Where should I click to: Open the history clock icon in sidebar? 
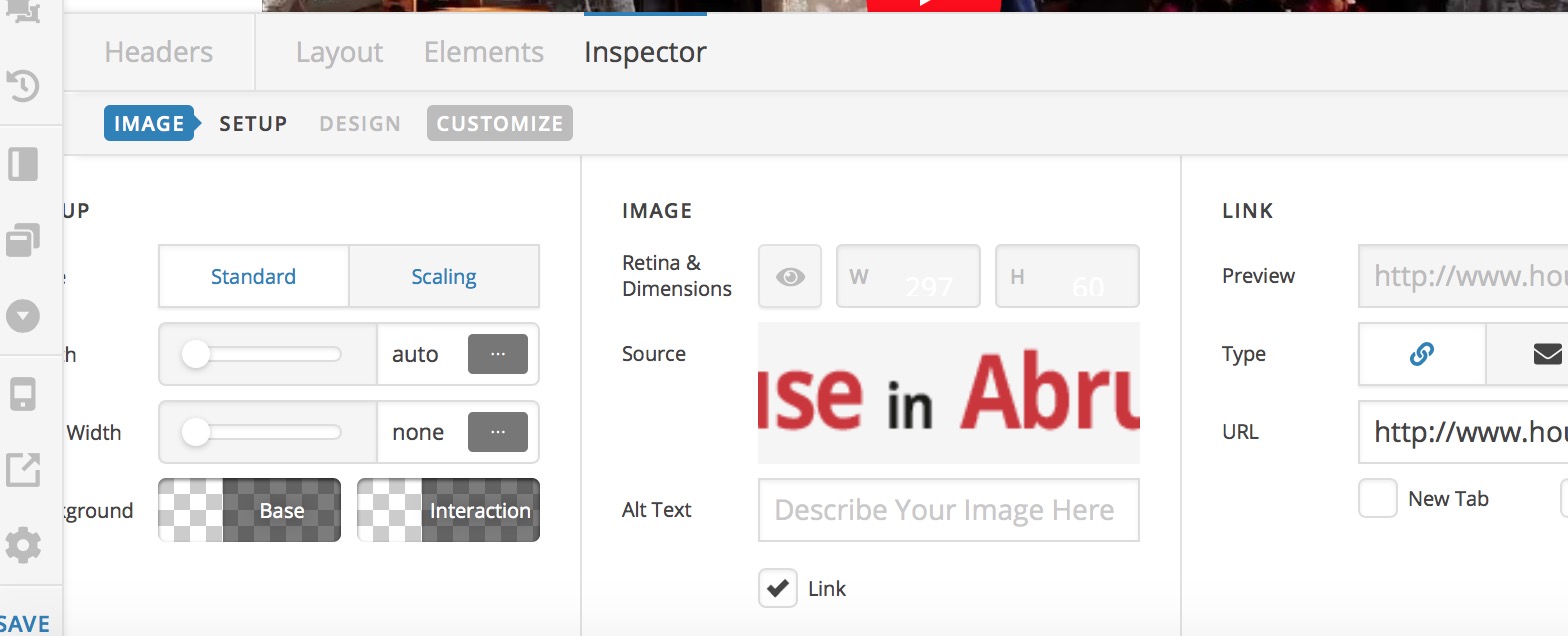(x=23, y=86)
